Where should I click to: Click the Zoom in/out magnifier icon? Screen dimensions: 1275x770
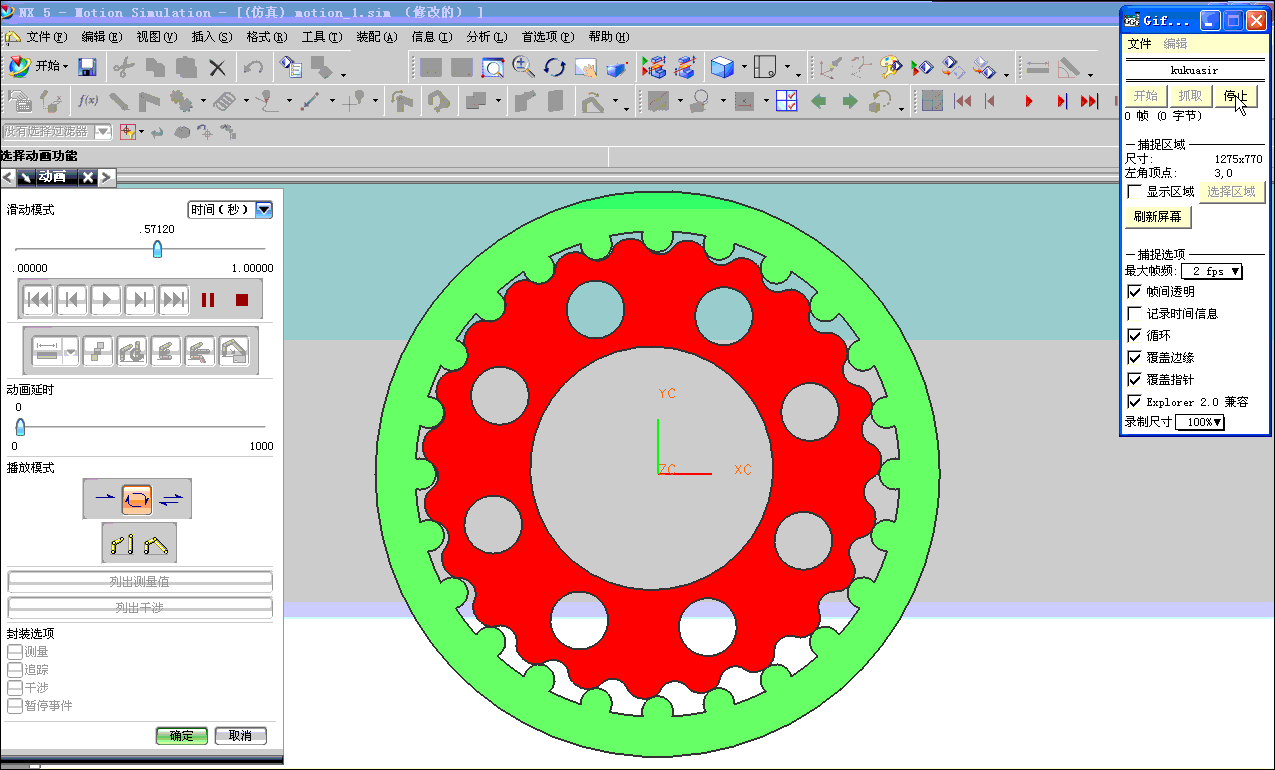pyautogui.click(x=524, y=67)
